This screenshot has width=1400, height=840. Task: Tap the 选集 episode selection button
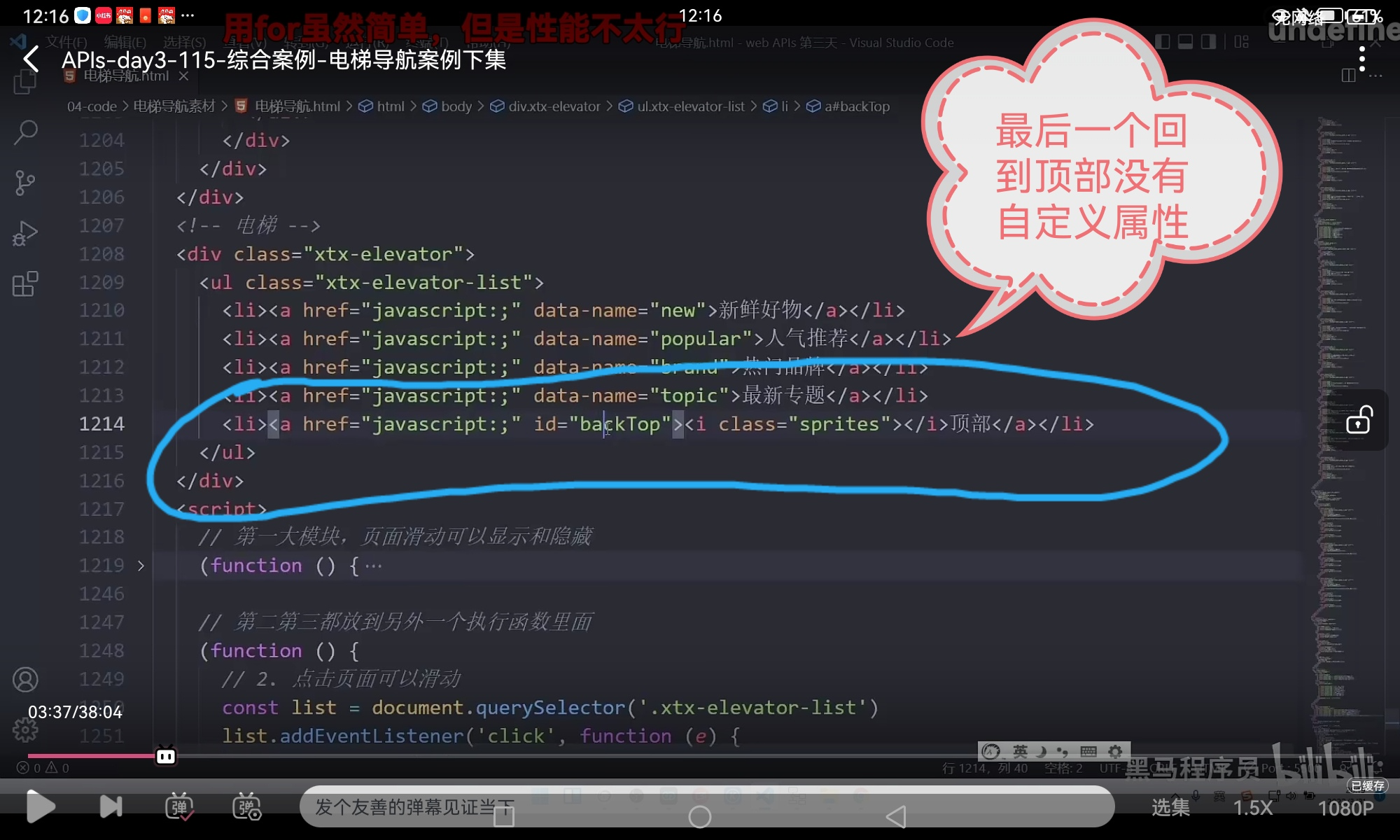[1171, 808]
